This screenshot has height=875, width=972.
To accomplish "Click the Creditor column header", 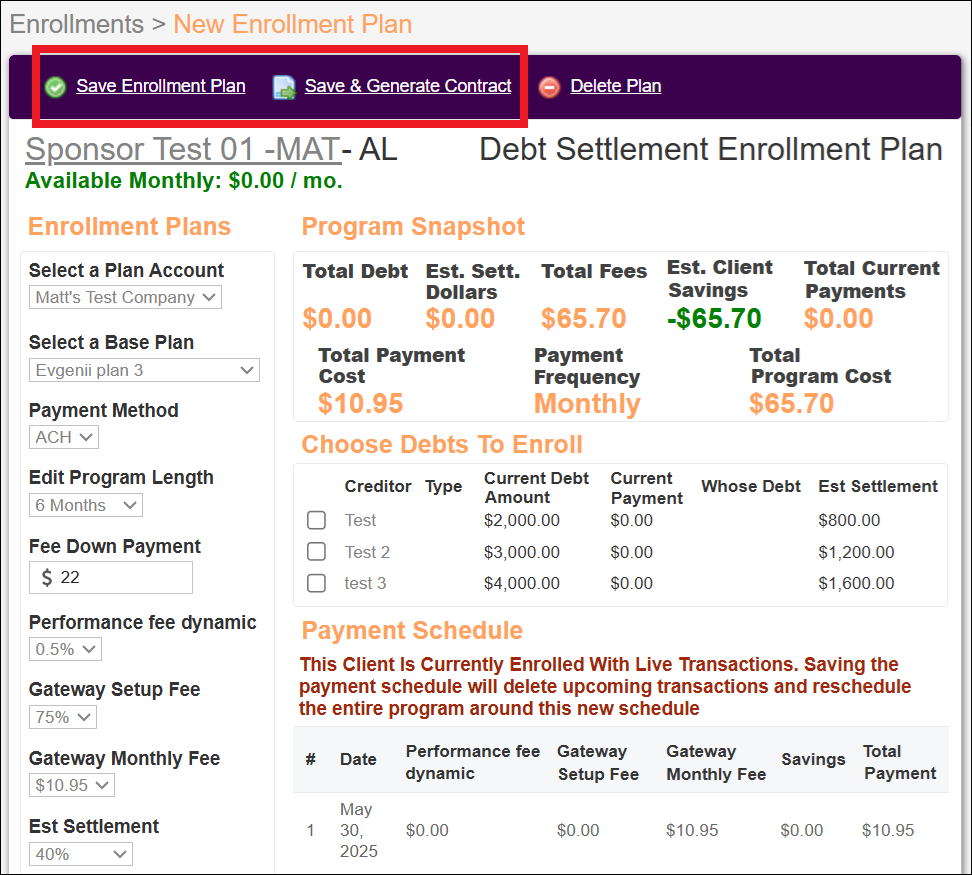I will click(378, 486).
